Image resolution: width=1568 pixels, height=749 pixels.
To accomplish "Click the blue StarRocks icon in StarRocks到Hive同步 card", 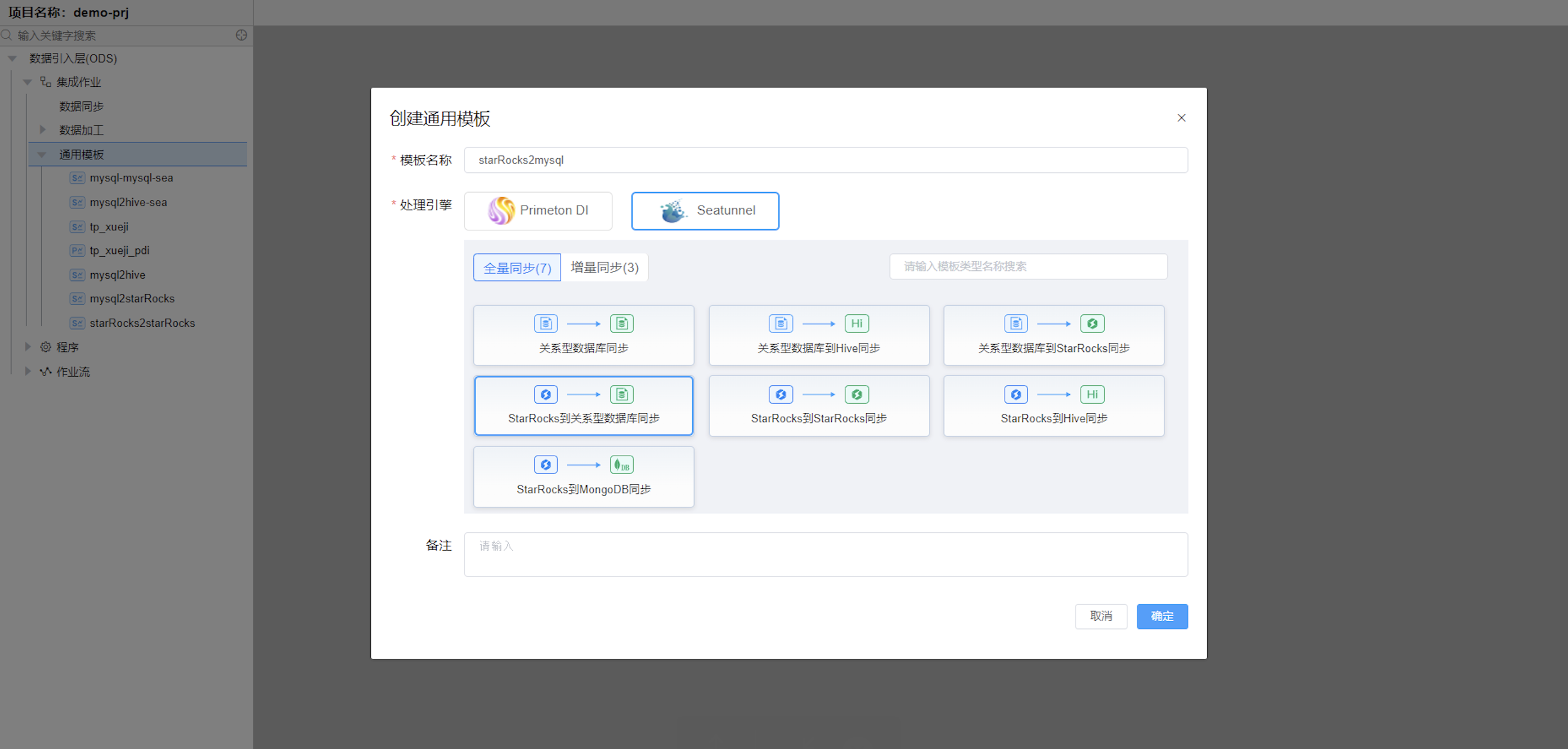I will click(x=1015, y=394).
